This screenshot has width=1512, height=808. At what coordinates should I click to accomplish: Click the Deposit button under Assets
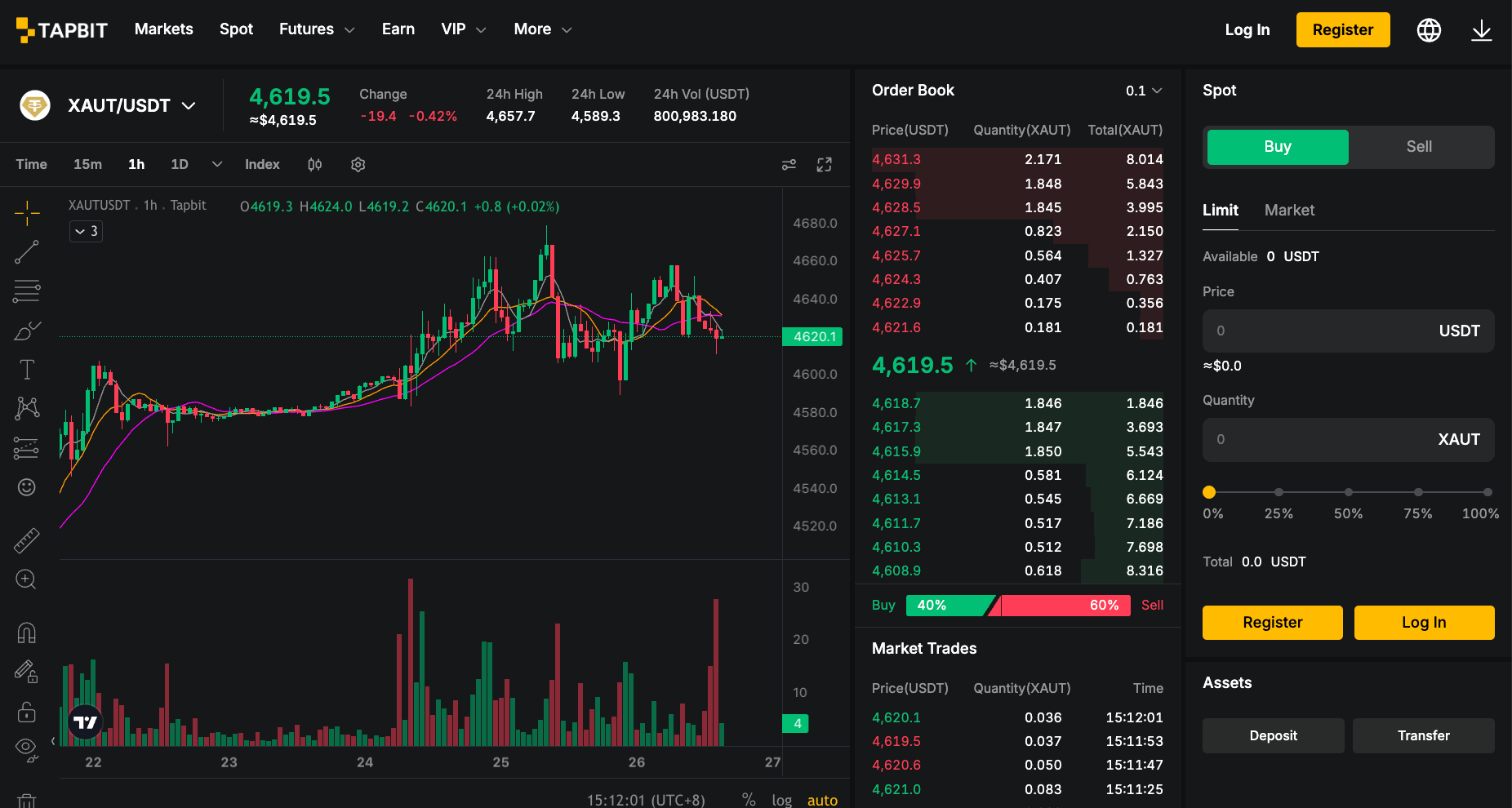pyautogui.click(x=1273, y=735)
